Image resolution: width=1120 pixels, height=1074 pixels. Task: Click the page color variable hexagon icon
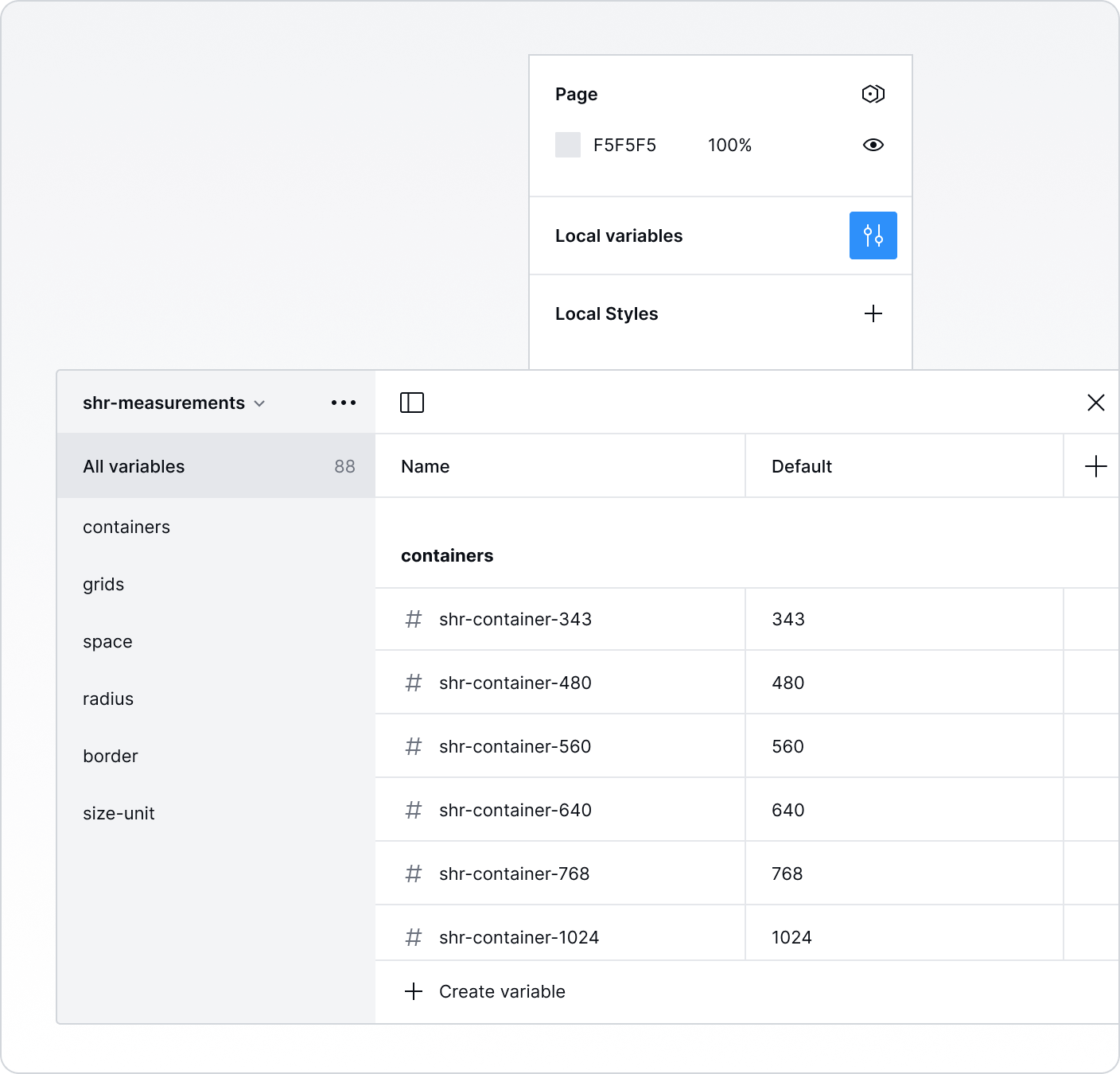(x=873, y=94)
